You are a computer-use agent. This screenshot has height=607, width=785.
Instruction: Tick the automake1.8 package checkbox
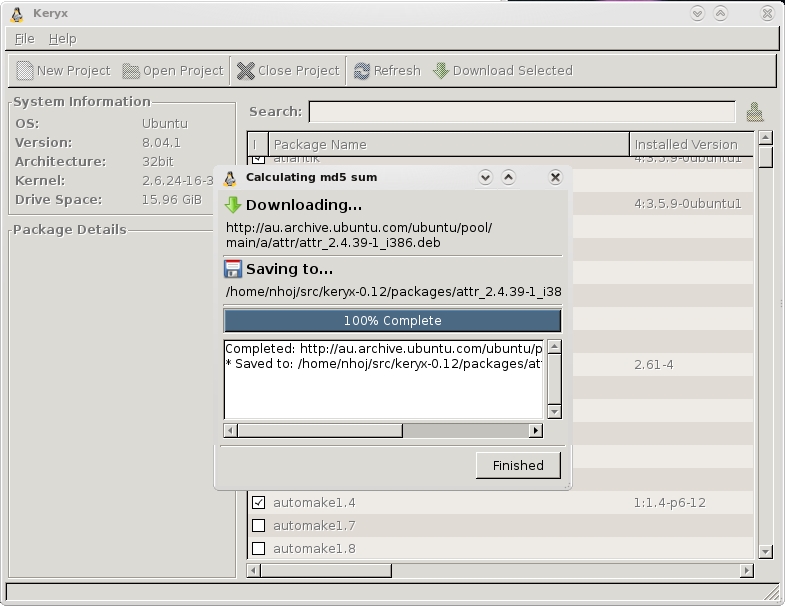(259, 548)
